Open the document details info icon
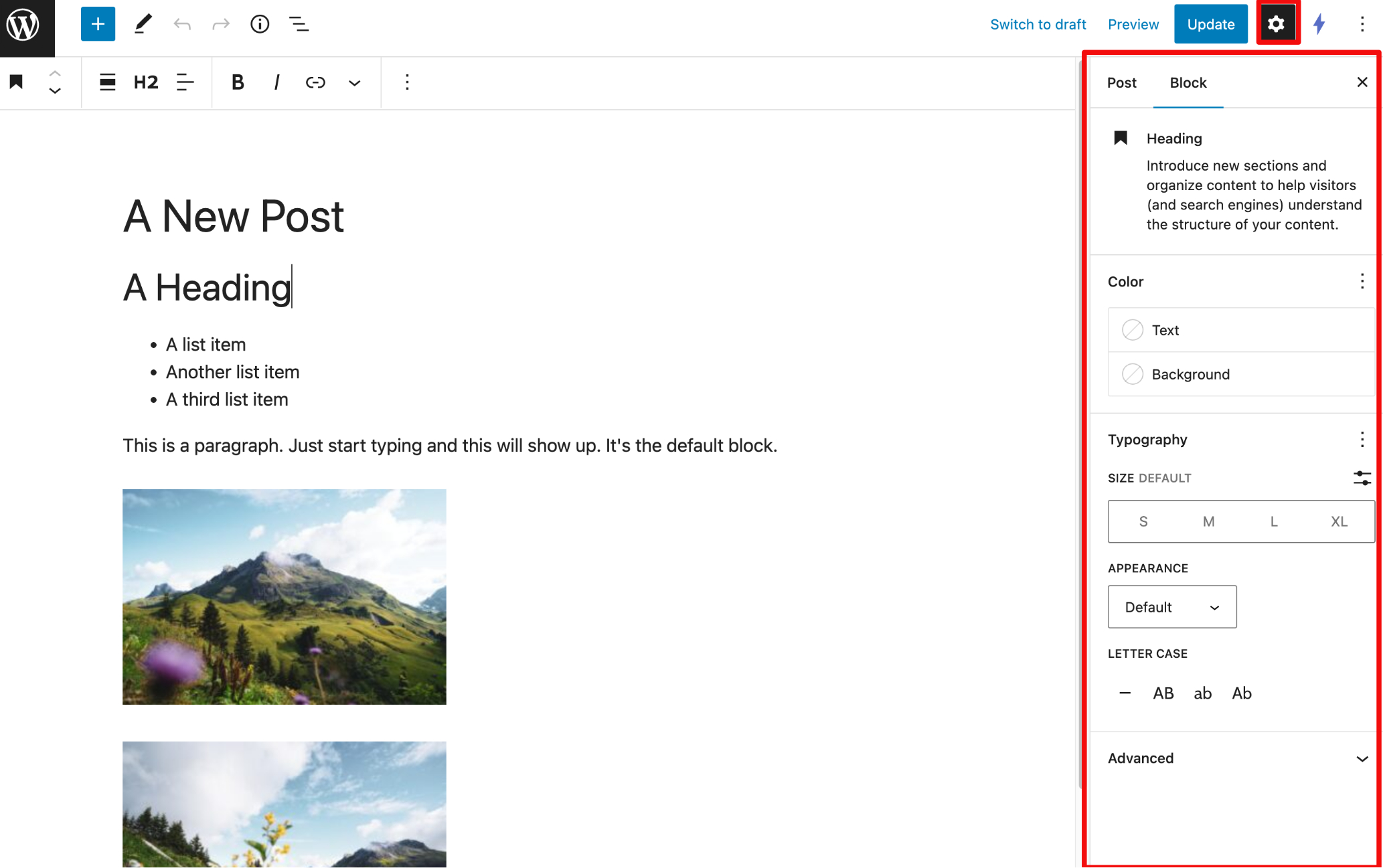 (260, 25)
